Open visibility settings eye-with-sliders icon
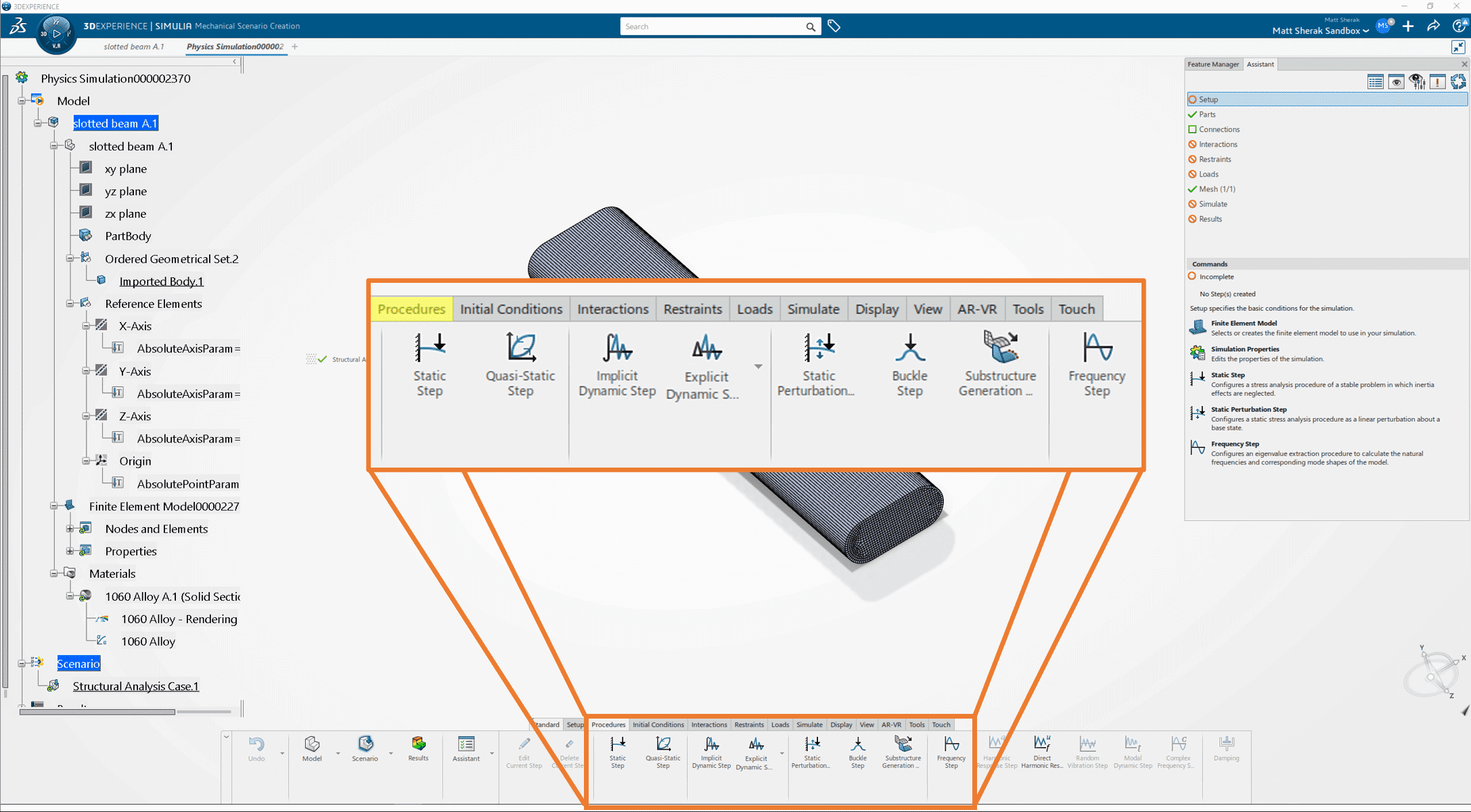Screen dimensions: 1471x812 point(1417,82)
